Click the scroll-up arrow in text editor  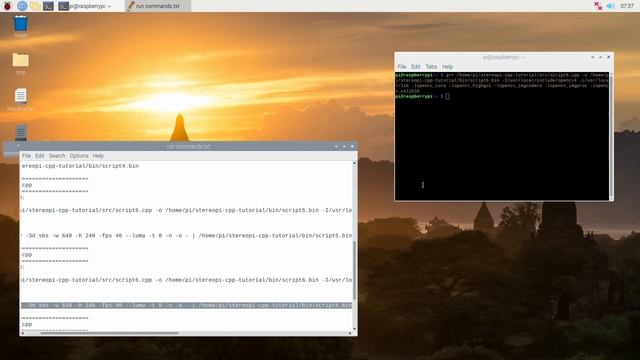[x=354, y=163]
